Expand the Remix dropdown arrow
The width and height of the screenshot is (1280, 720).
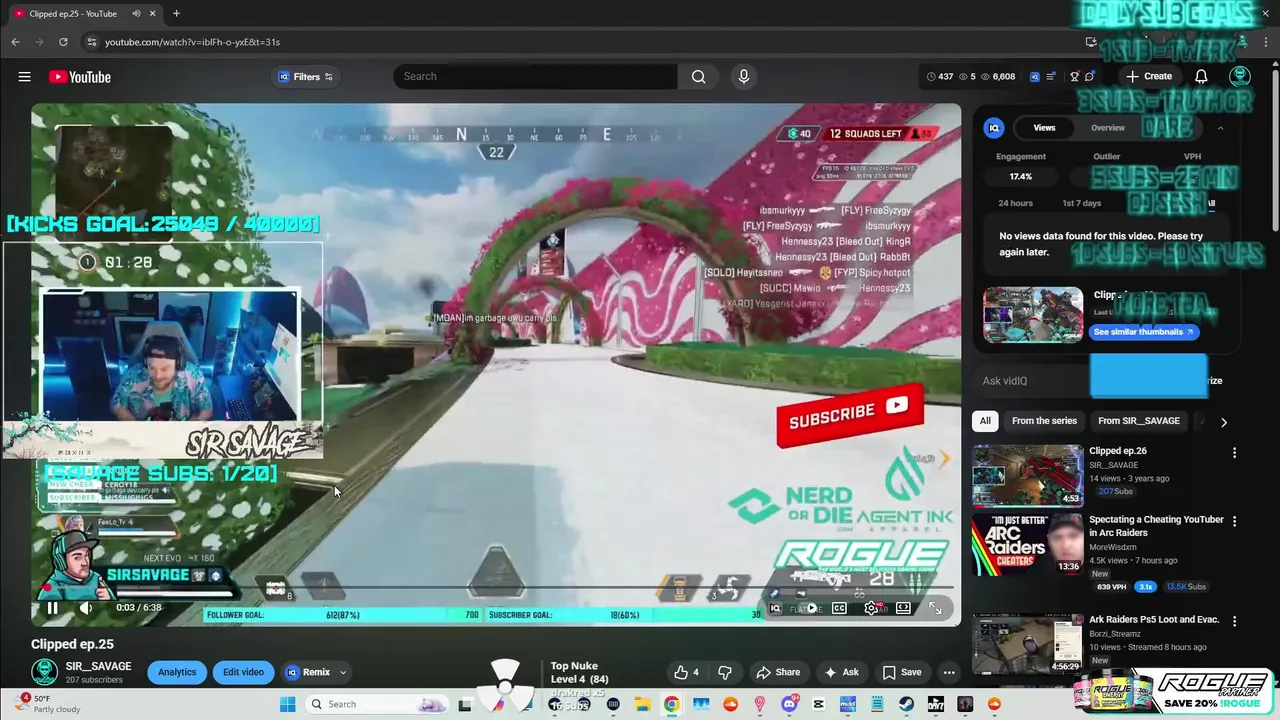(x=343, y=672)
